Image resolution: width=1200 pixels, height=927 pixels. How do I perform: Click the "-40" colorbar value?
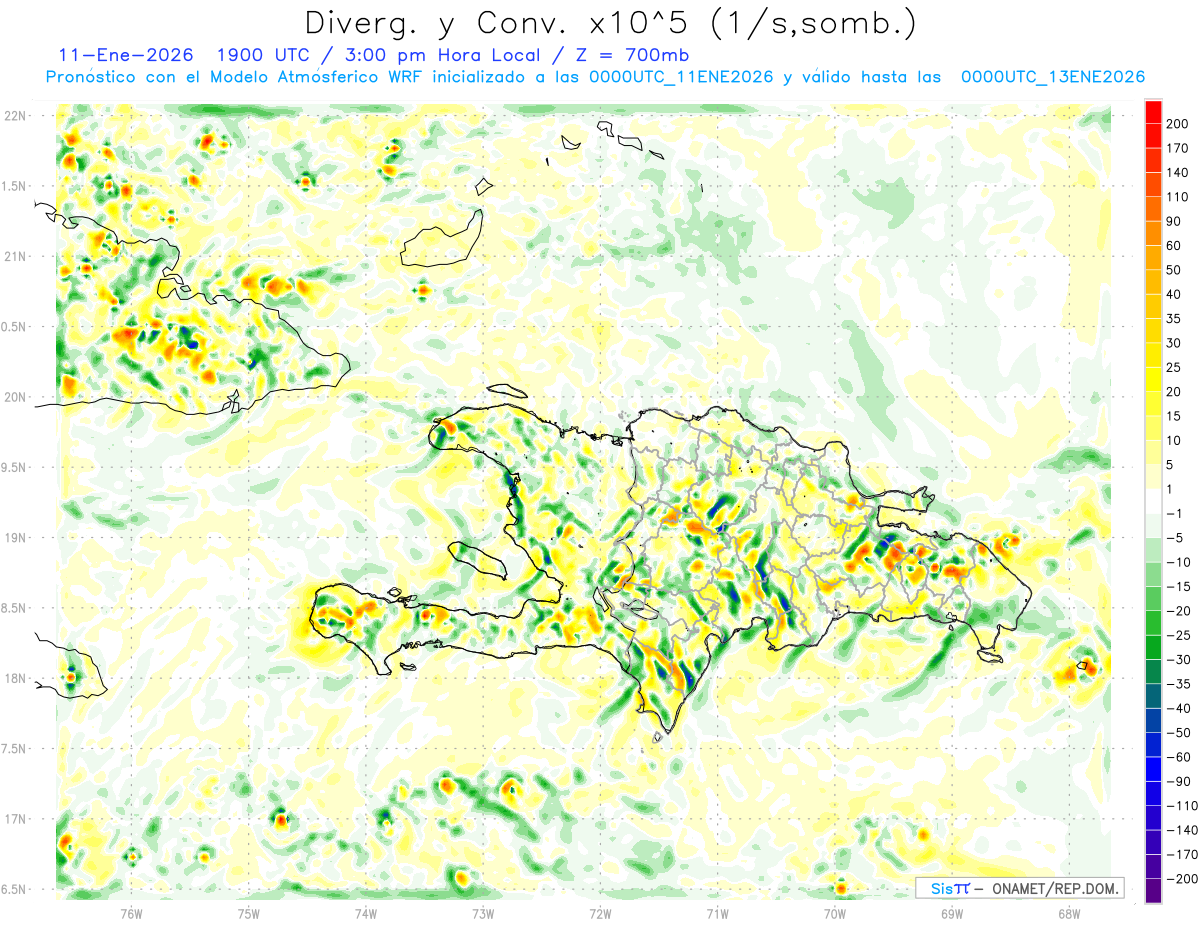tap(1181, 708)
